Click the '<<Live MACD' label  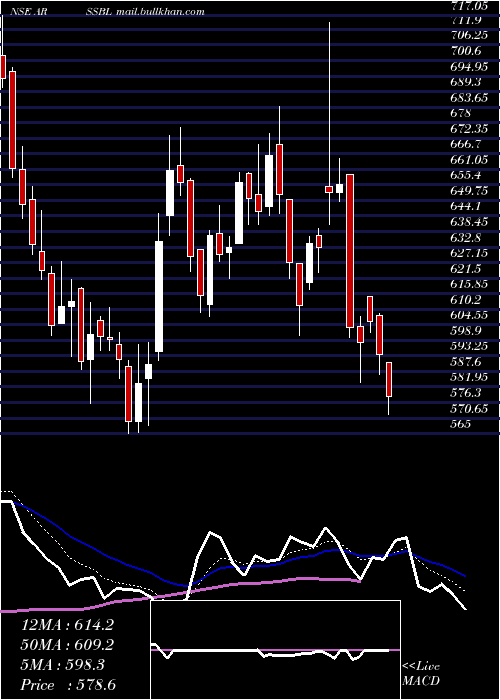click(421, 673)
